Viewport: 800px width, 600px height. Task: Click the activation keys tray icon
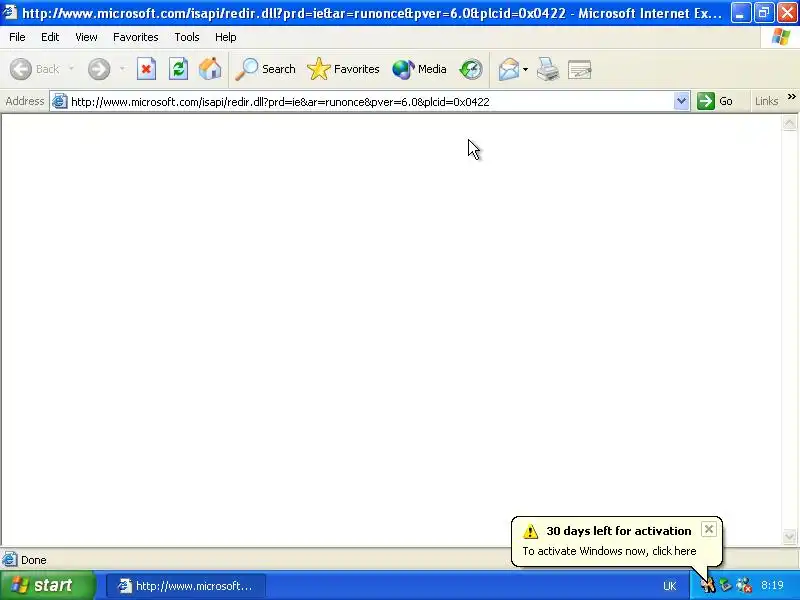pos(708,585)
